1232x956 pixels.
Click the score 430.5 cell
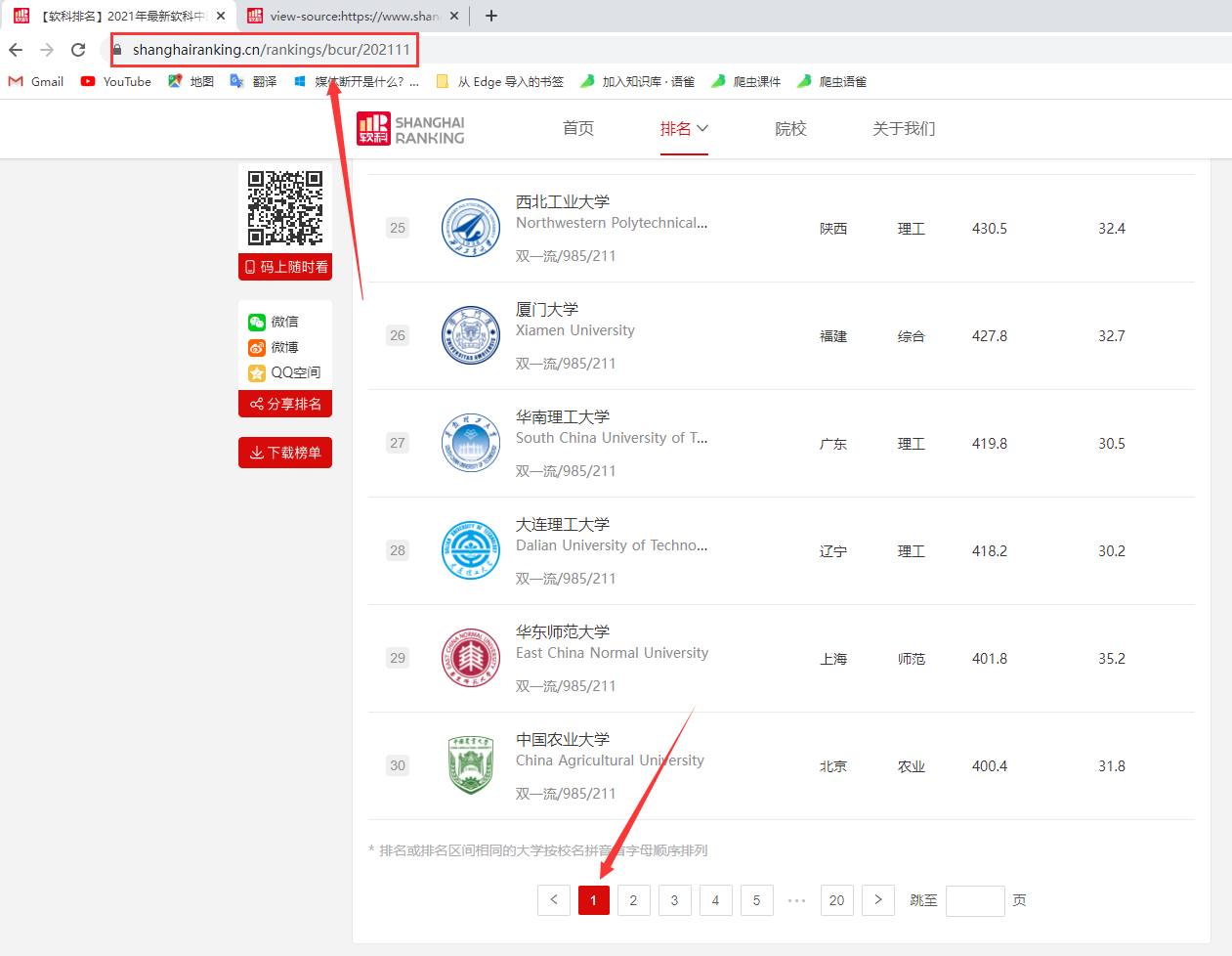click(990, 229)
